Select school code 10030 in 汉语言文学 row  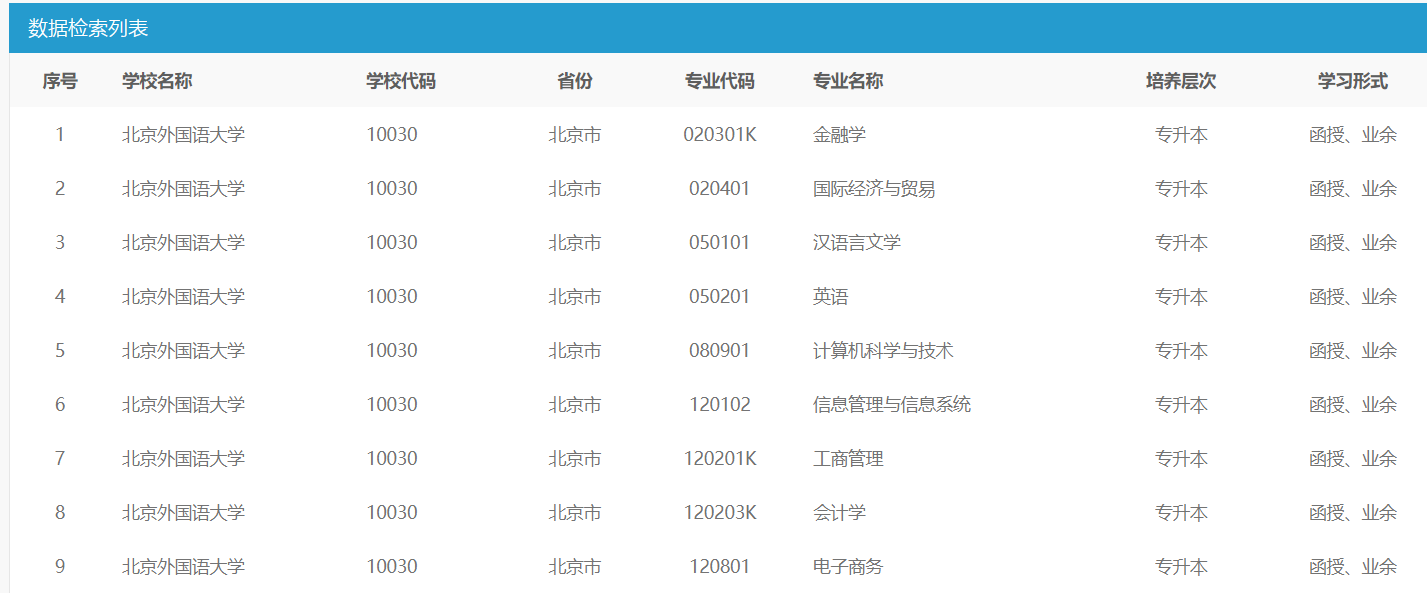point(392,243)
